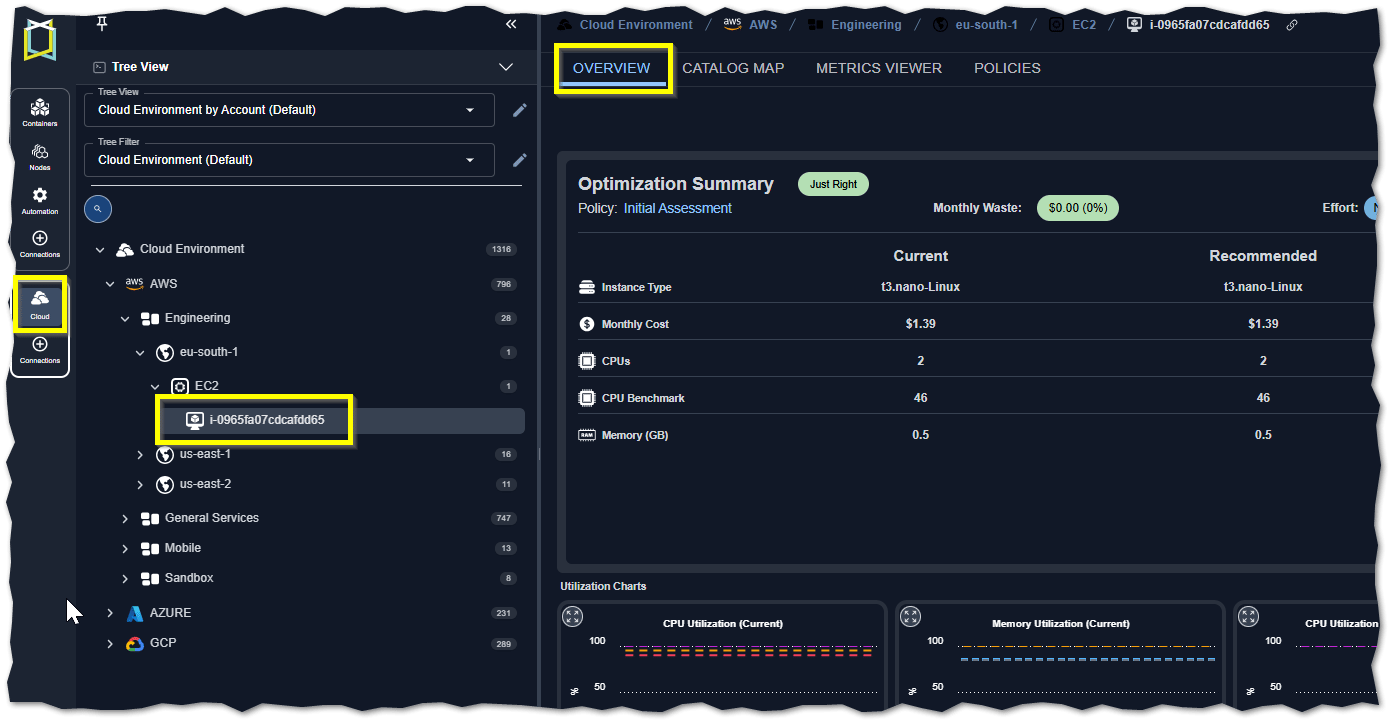Open the Initial Assessment policy link
The width and height of the screenshot is (1391, 722).
coord(678,208)
